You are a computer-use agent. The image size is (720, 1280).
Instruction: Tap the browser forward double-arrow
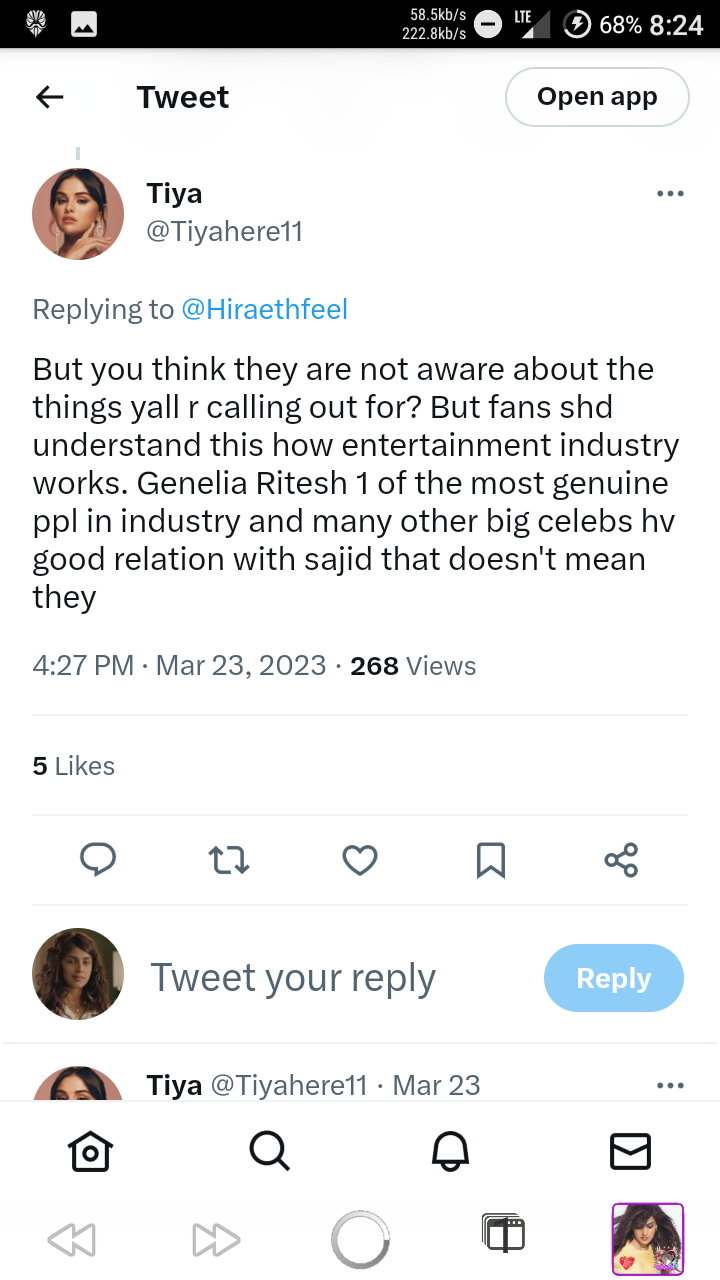point(217,1240)
